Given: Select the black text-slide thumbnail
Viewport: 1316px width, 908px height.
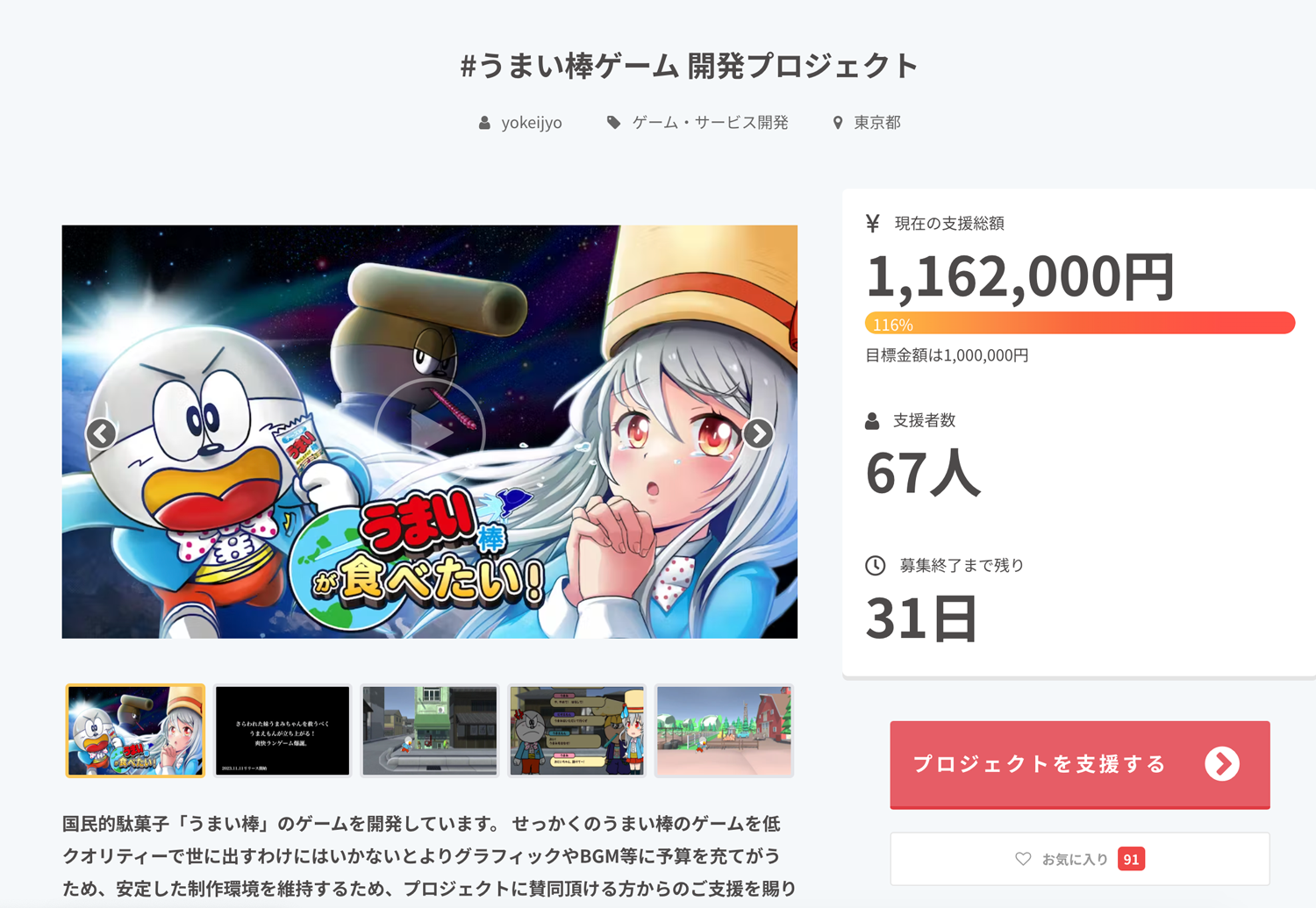Looking at the screenshot, I should tap(283, 731).
